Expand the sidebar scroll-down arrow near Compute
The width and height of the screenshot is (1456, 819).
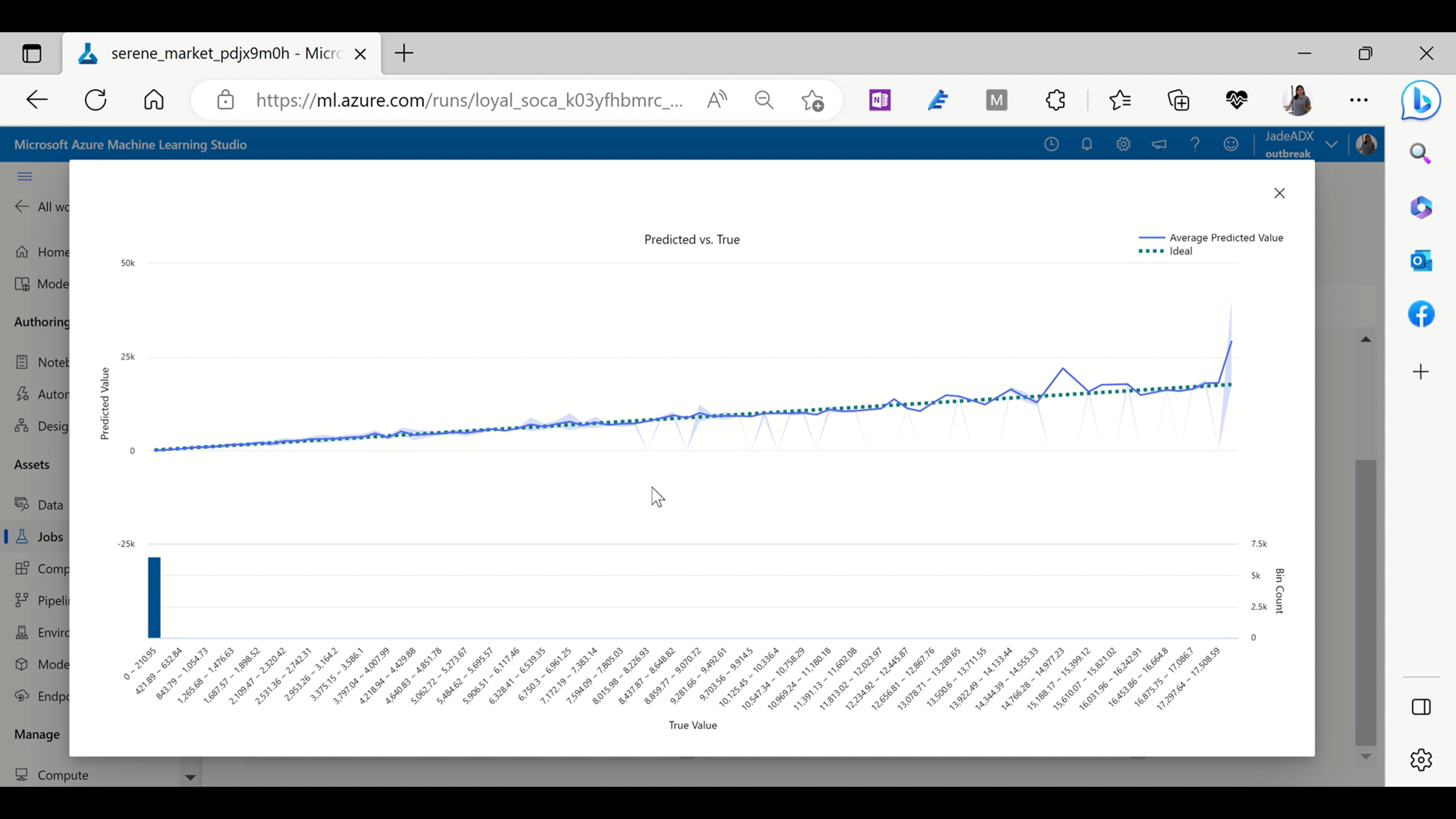coord(190,778)
